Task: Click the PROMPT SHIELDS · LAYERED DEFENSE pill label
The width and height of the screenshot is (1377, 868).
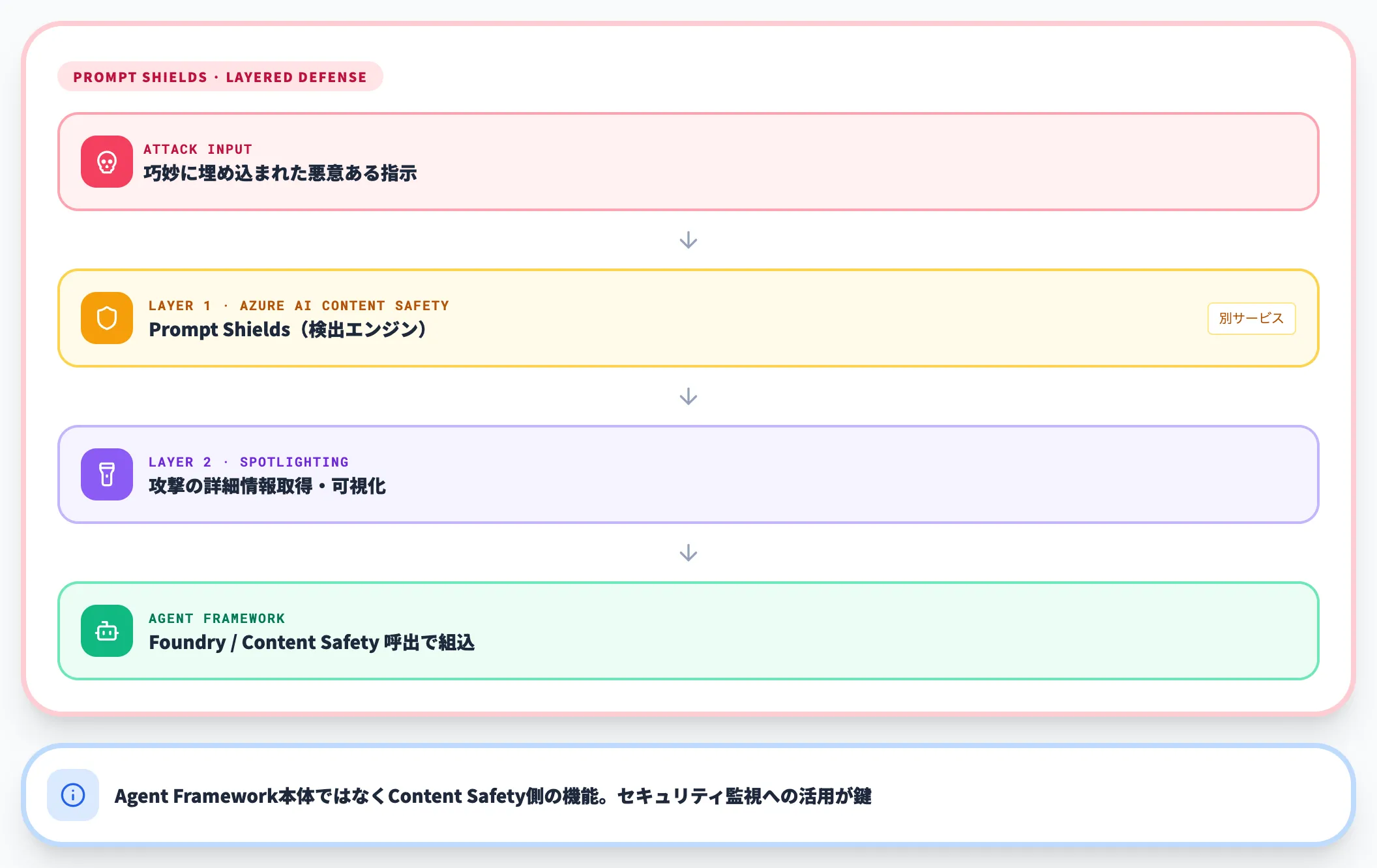Action: 220,77
